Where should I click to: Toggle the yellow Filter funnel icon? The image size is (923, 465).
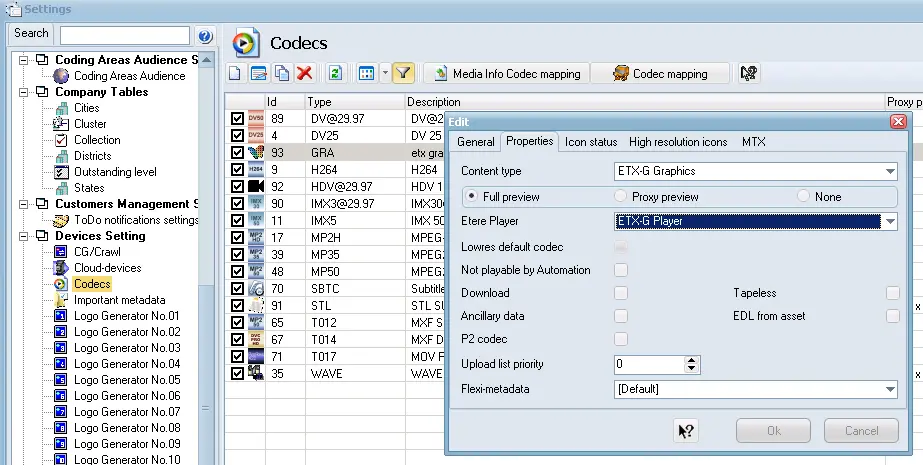403,73
